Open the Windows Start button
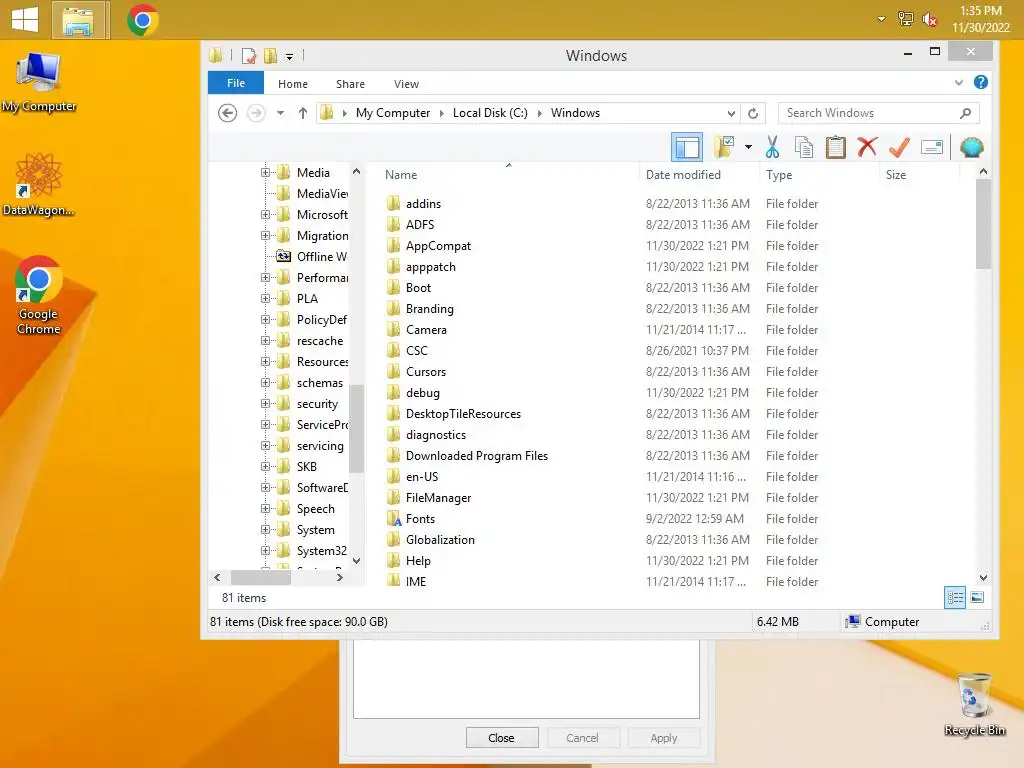This screenshot has height=768, width=1024. tap(25, 20)
